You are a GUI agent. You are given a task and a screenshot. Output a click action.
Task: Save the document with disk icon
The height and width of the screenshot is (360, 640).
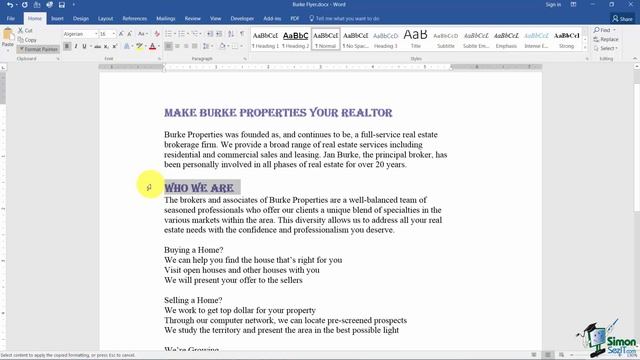tap(62, 5)
